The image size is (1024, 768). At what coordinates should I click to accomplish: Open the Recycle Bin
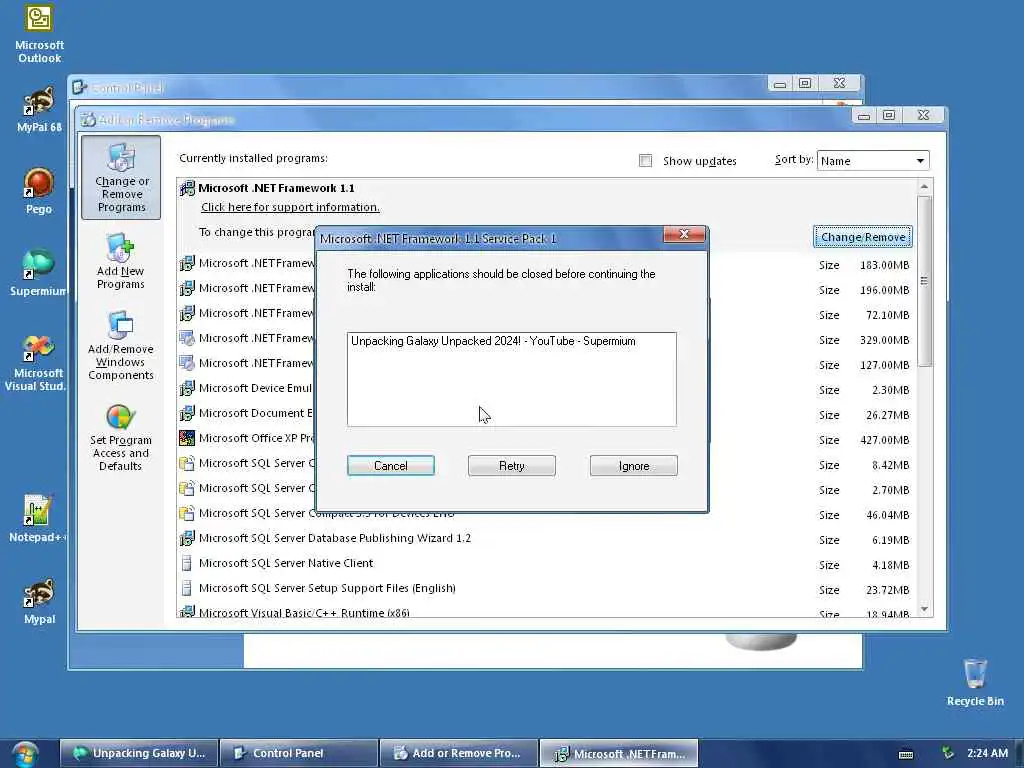pos(975,683)
